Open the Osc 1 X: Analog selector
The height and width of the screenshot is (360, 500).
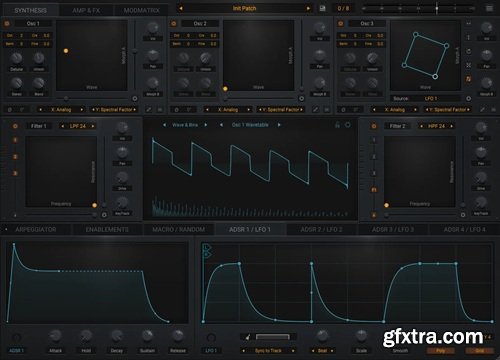[x=61, y=109]
